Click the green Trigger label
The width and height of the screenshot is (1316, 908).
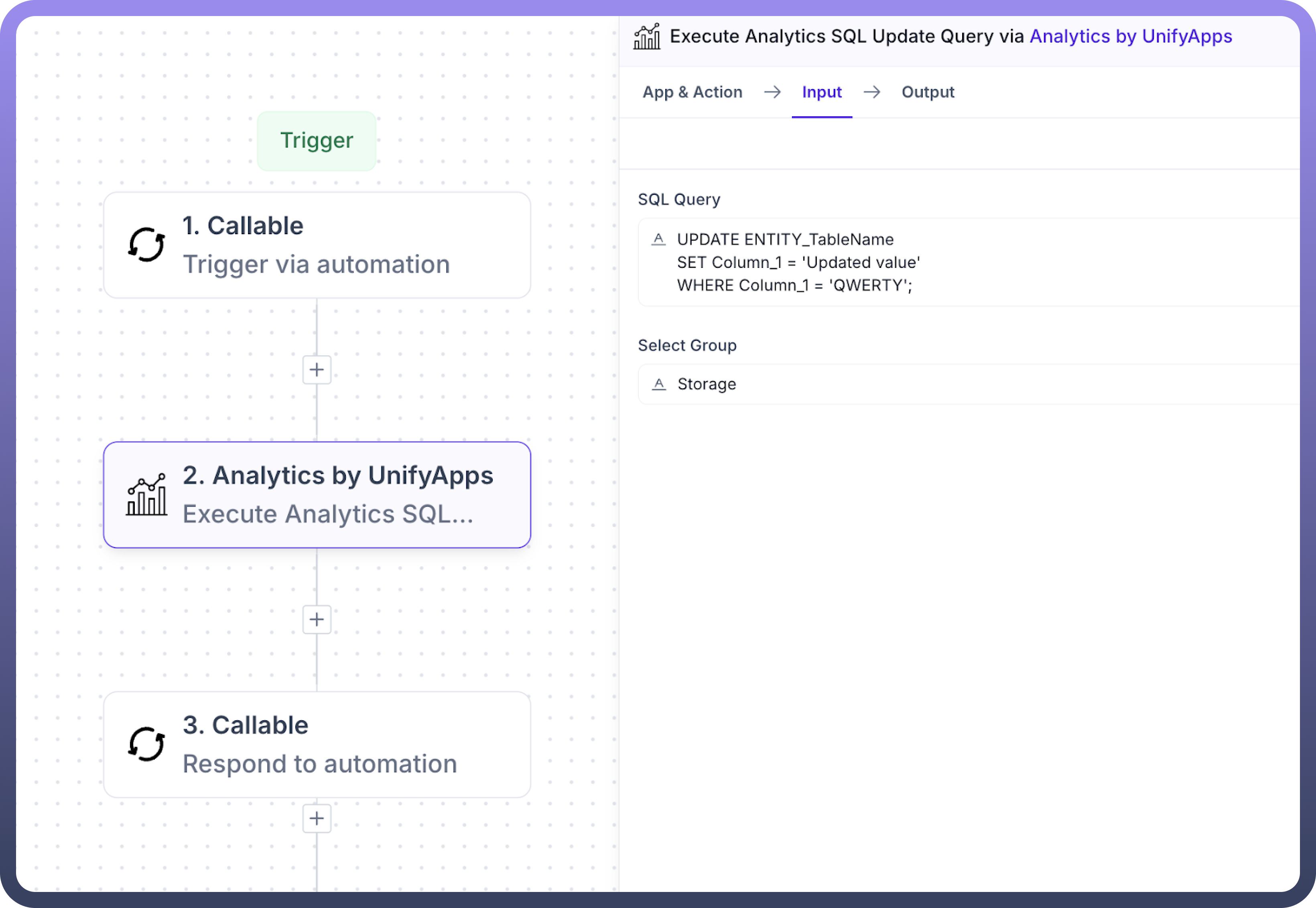317,140
